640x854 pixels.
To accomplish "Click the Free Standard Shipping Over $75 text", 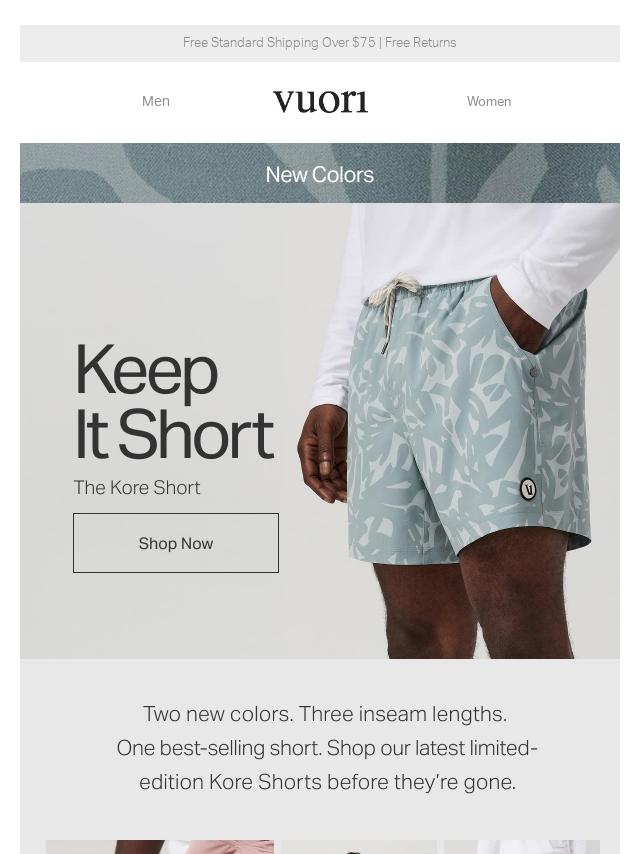I will tap(279, 42).
